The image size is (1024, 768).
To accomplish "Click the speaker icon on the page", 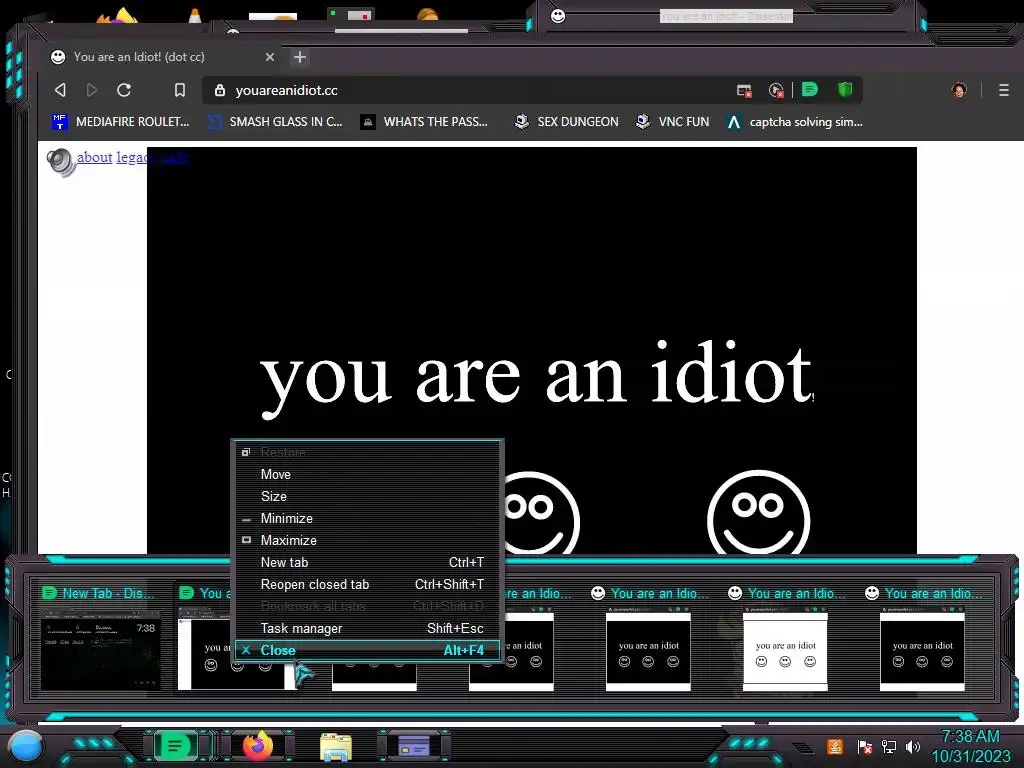I will (61, 162).
